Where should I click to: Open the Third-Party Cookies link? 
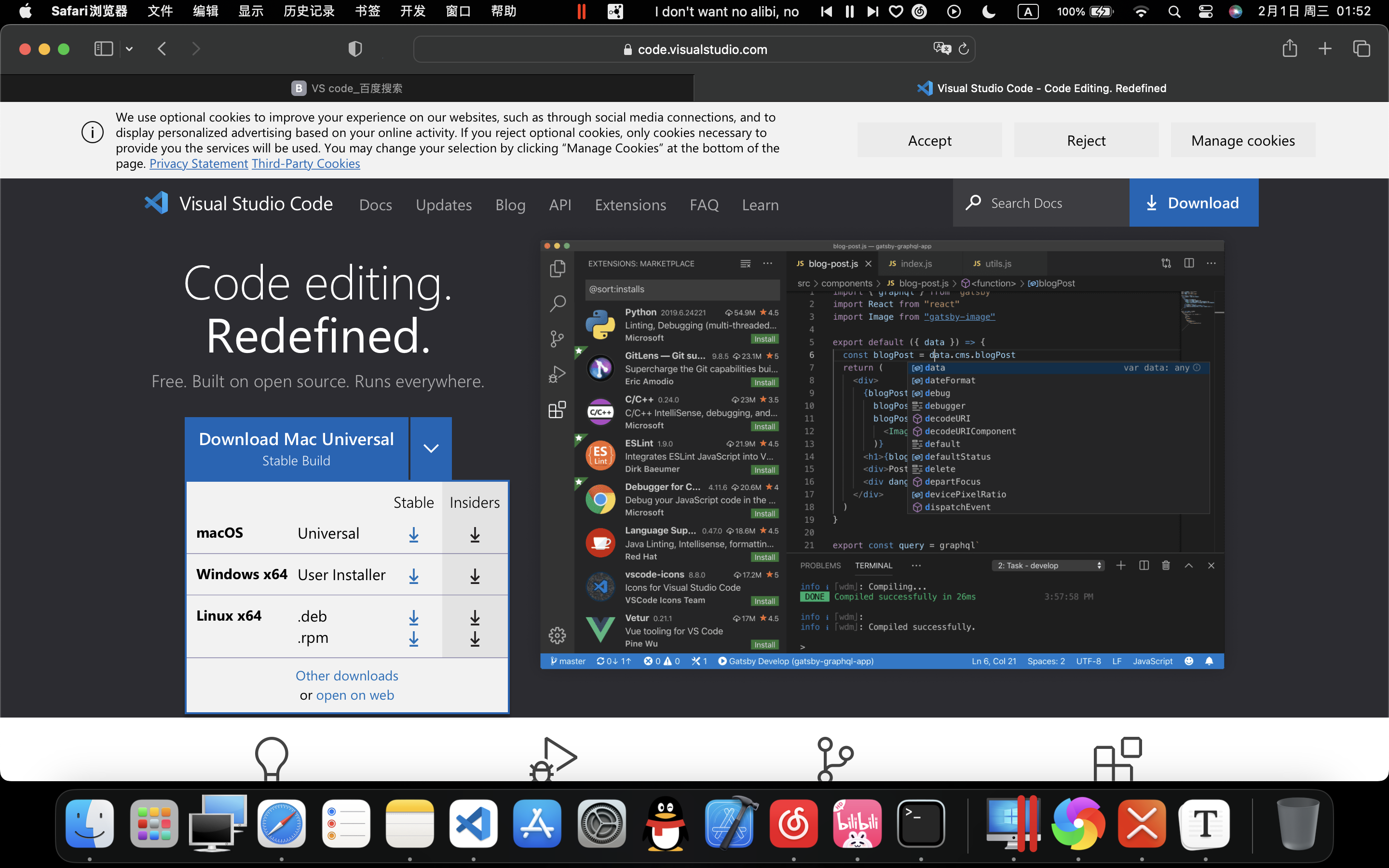[306, 163]
